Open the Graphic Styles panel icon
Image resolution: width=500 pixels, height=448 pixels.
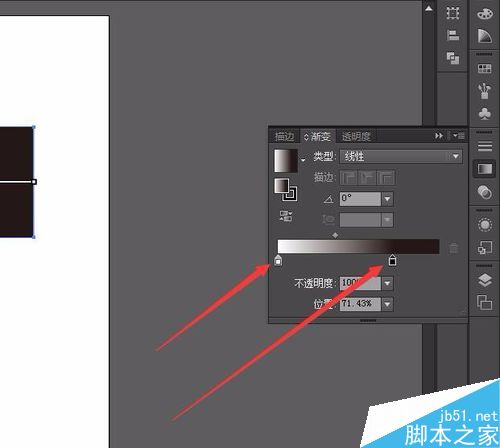click(485, 247)
